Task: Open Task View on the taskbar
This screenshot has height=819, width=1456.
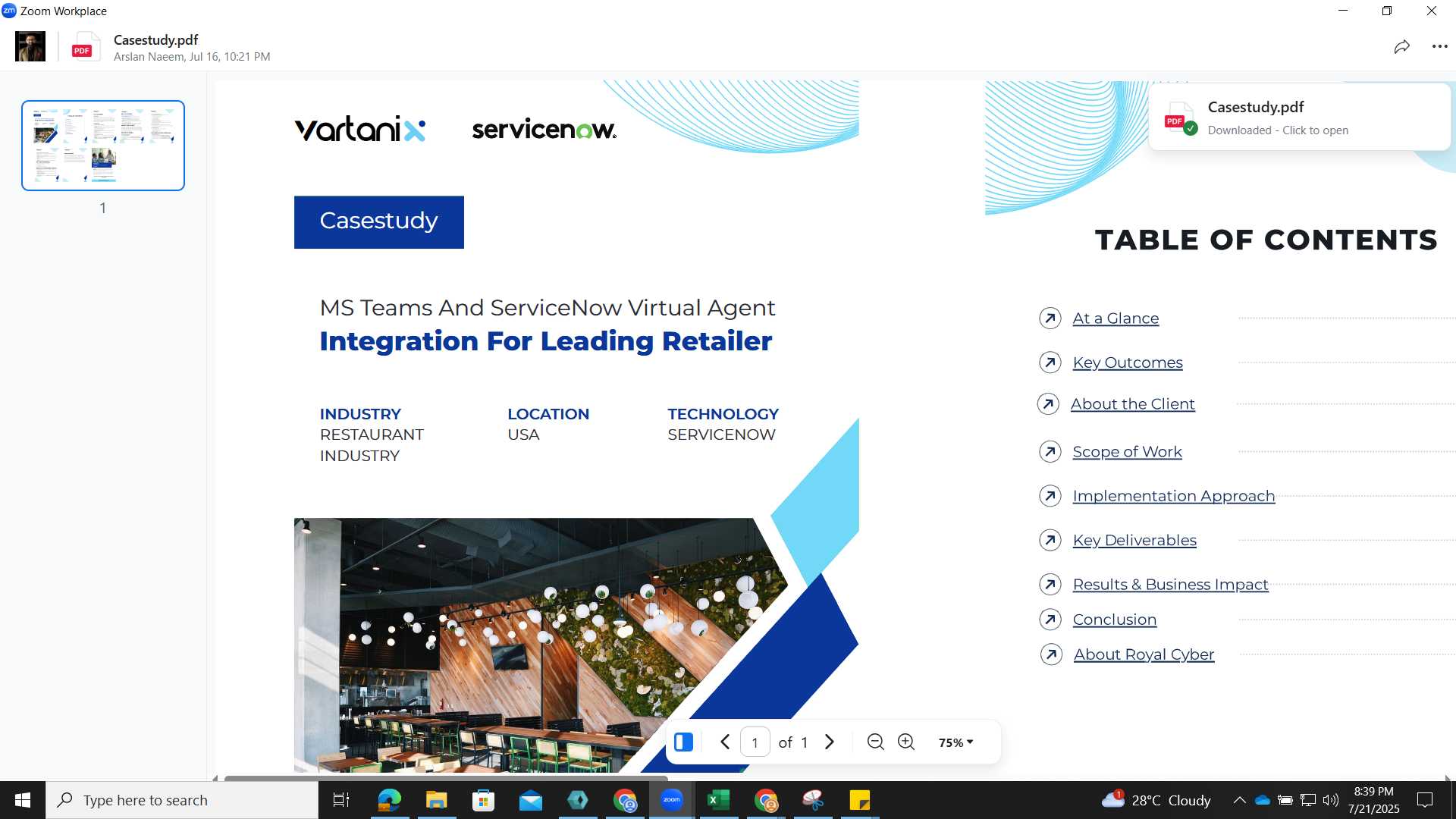Action: 341,800
